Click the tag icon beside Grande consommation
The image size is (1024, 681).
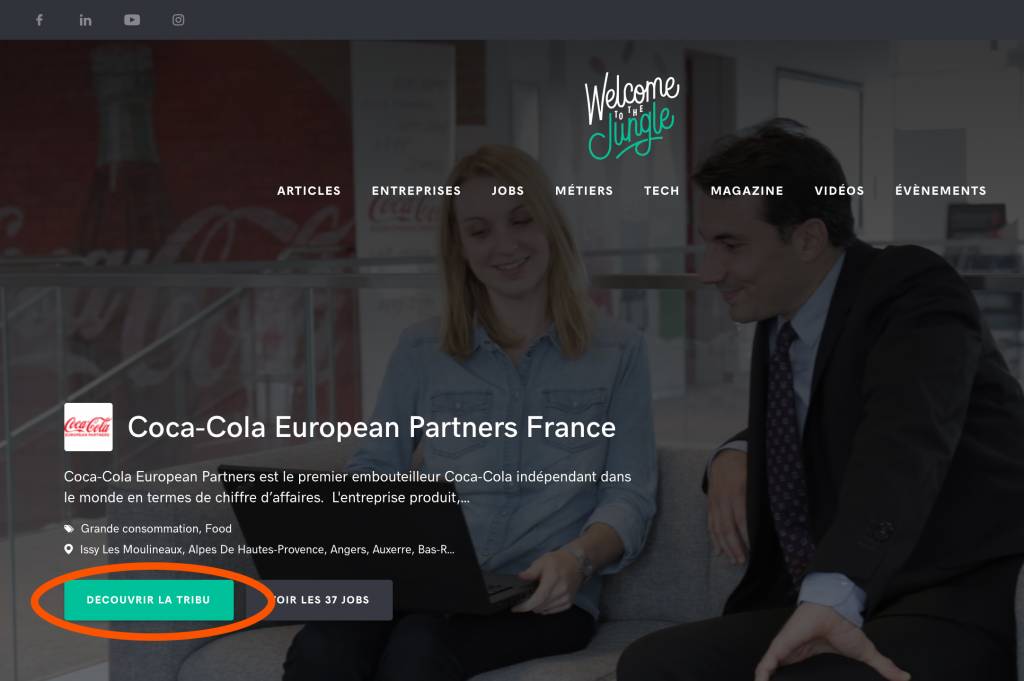point(69,529)
